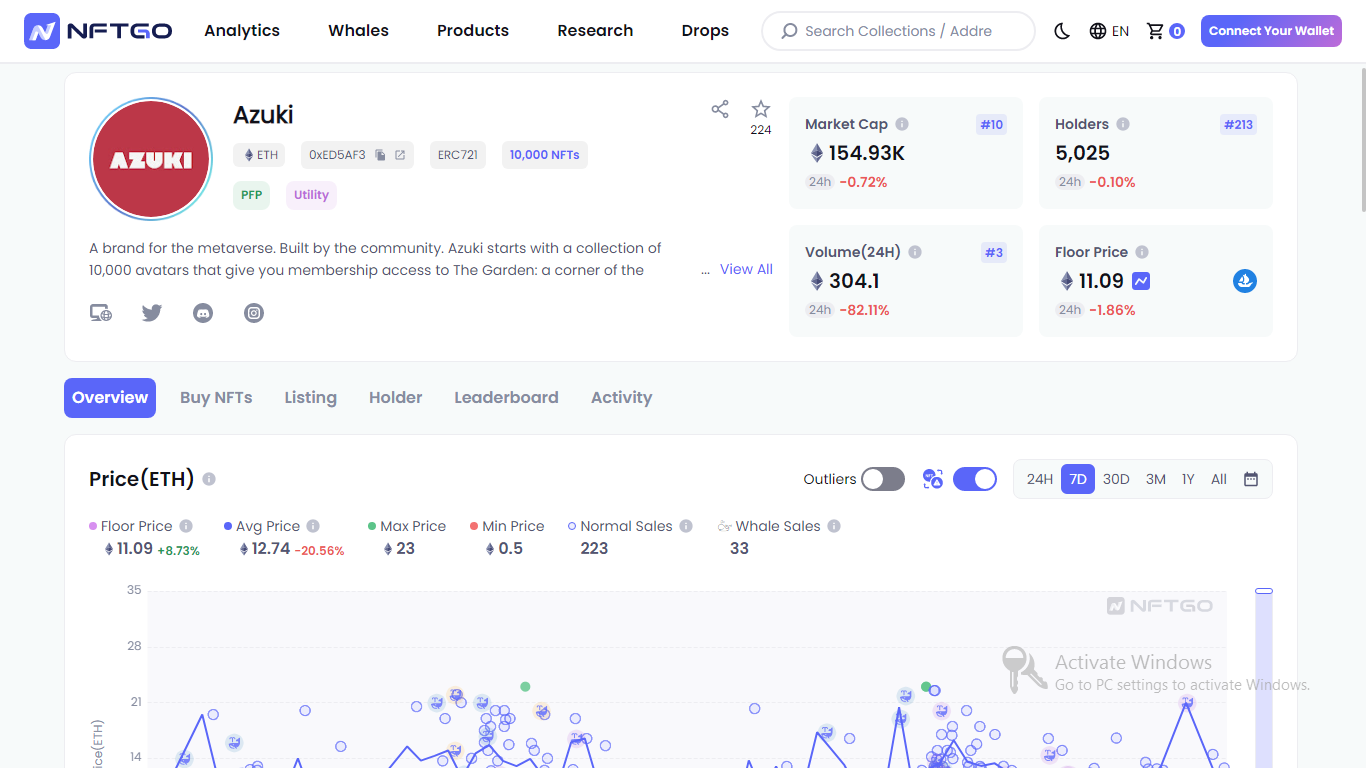Toggle Whale Sales legend series

click(769, 526)
